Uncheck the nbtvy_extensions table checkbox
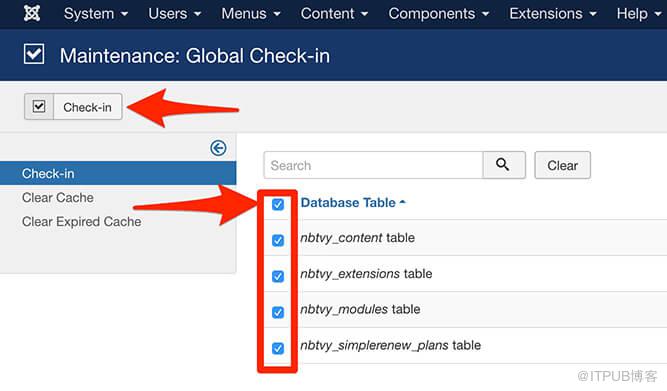 [278, 277]
